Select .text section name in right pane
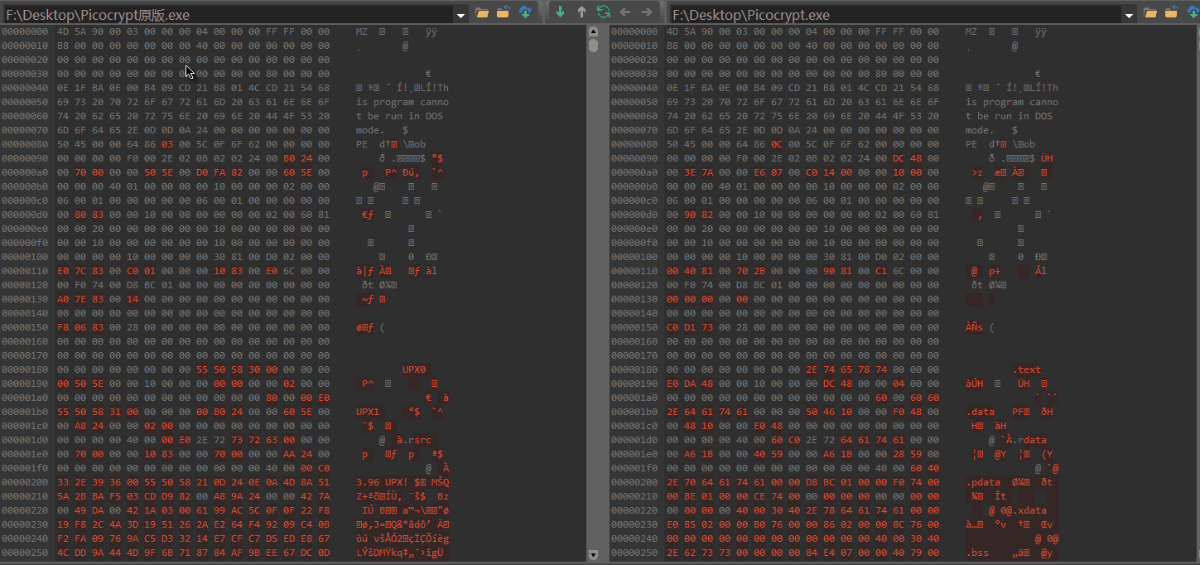 1026,370
